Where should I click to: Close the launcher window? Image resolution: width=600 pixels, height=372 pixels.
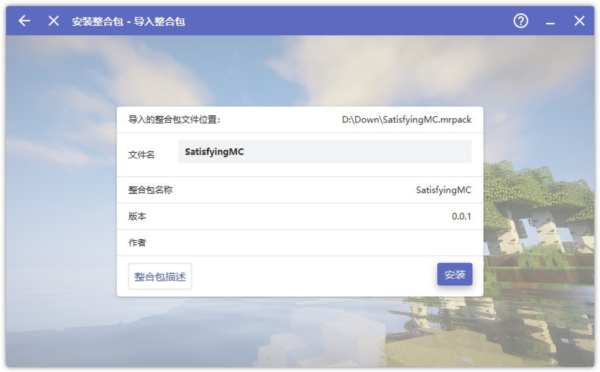(x=579, y=21)
